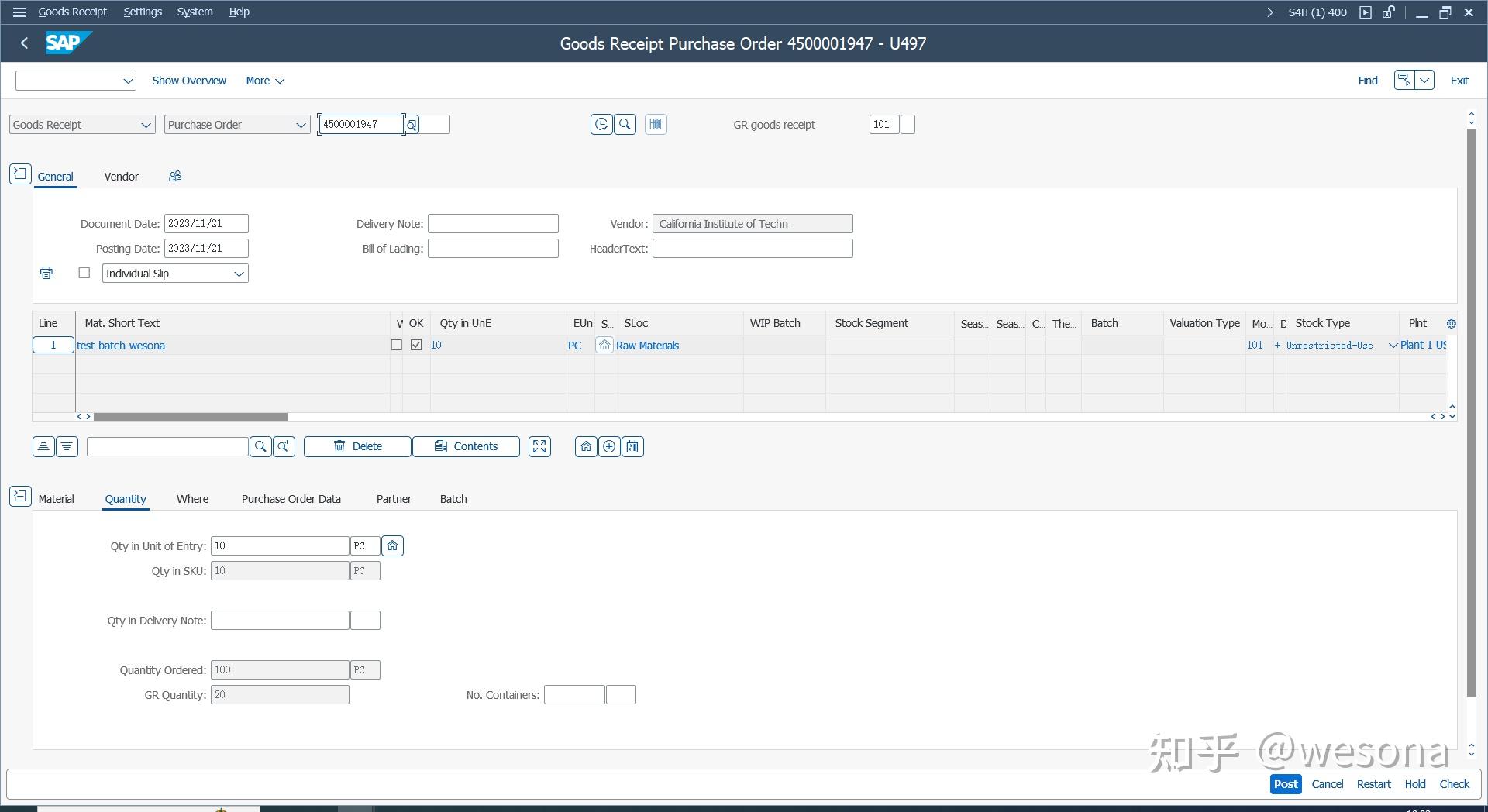Image resolution: width=1488 pixels, height=812 pixels.
Task: Click the Check button
Action: coord(1455,784)
